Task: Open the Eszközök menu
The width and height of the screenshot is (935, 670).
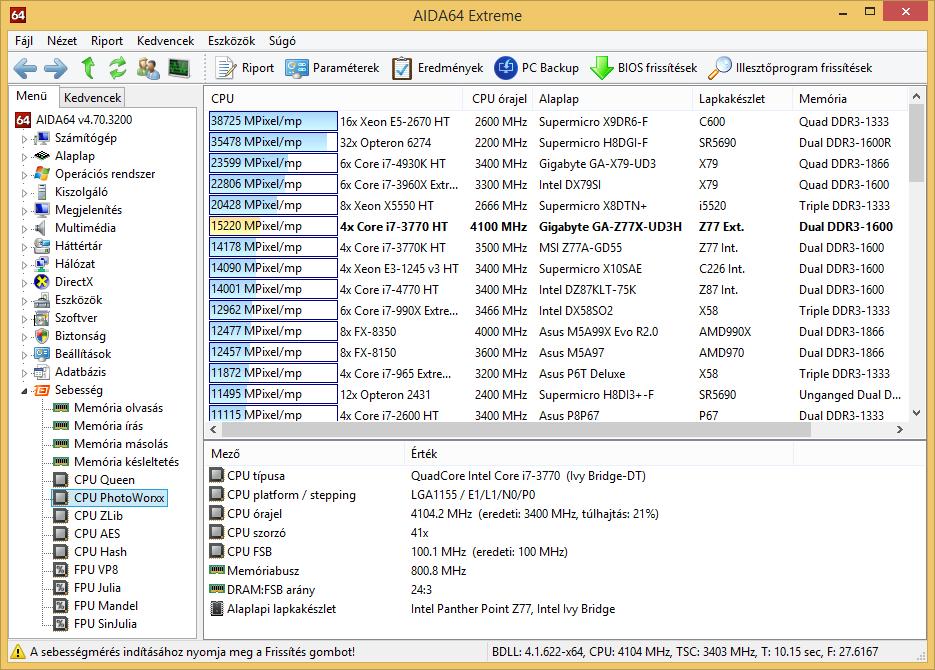Action: (x=231, y=41)
